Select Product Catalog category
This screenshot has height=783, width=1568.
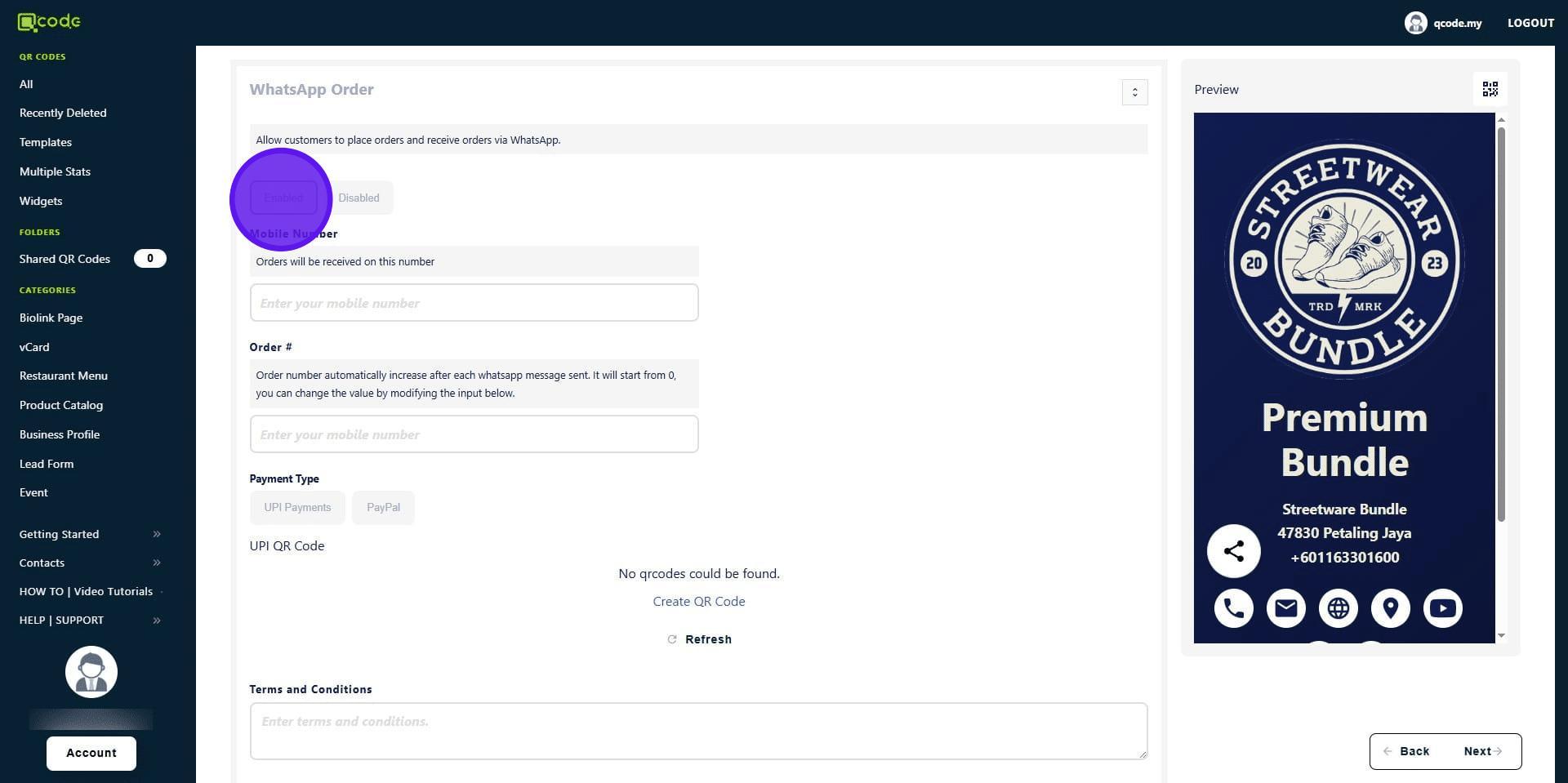61,405
